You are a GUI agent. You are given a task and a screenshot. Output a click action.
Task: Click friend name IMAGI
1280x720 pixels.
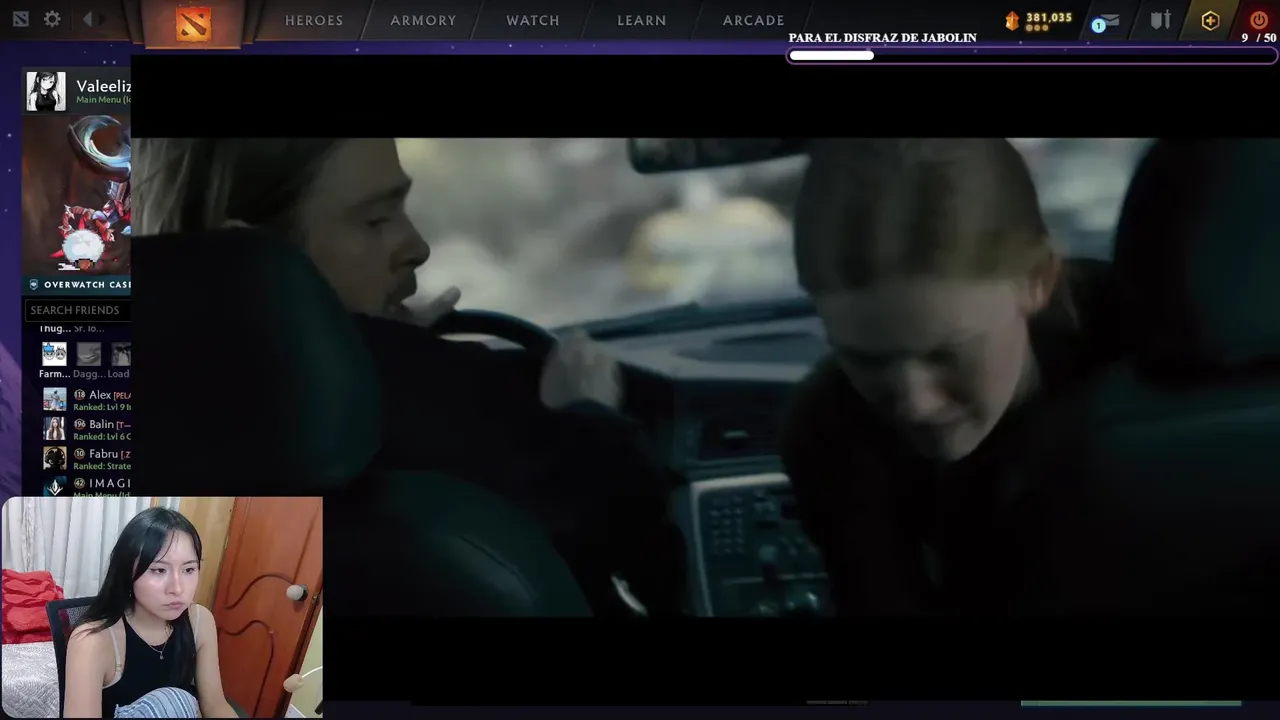point(110,483)
